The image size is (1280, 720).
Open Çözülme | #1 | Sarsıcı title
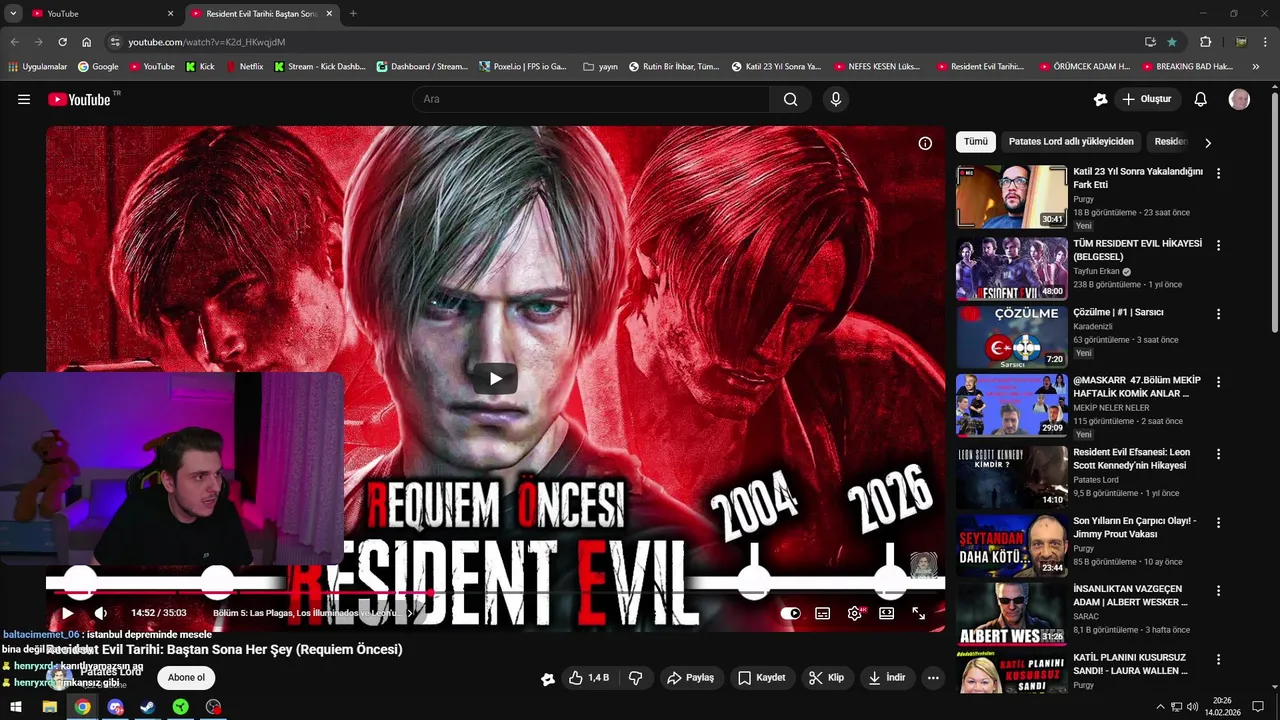click(1118, 312)
